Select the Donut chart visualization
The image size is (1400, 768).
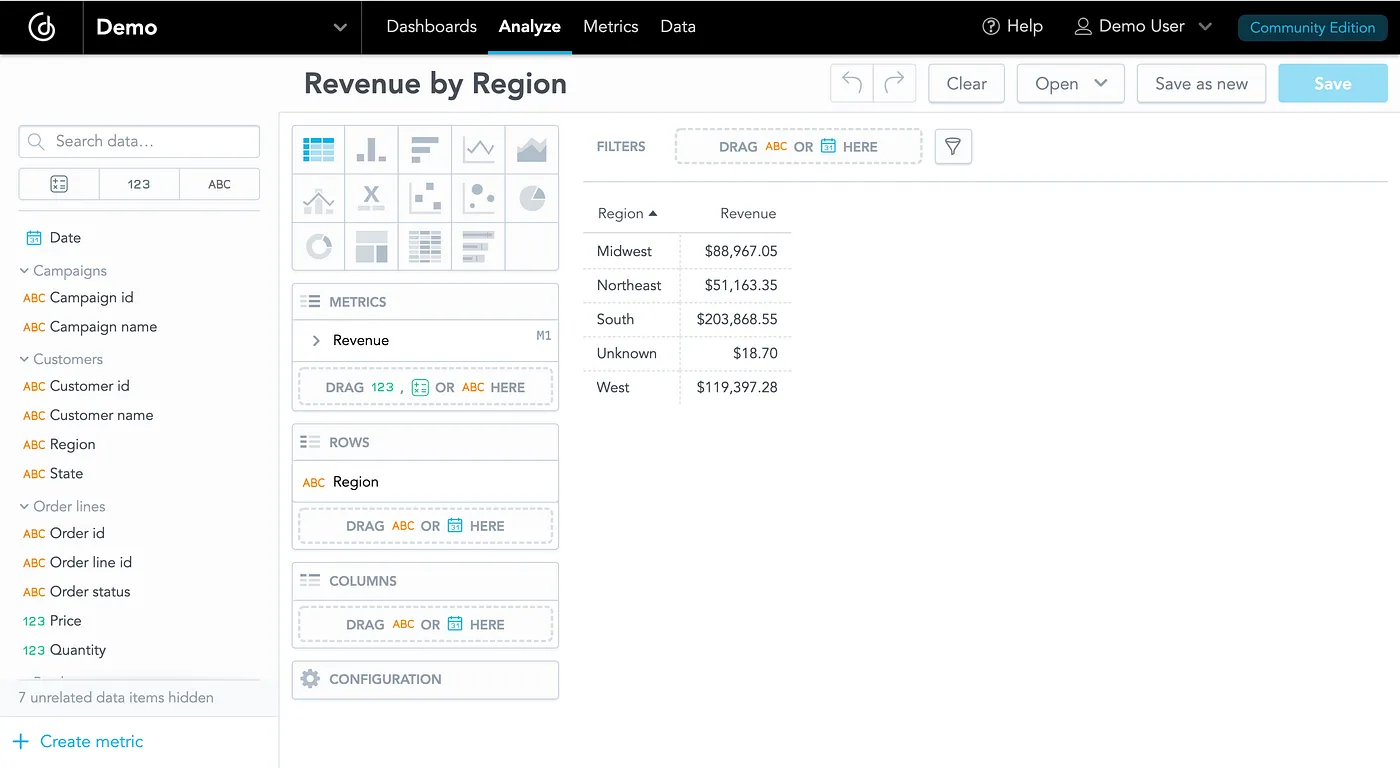click(x=318, y=247)
